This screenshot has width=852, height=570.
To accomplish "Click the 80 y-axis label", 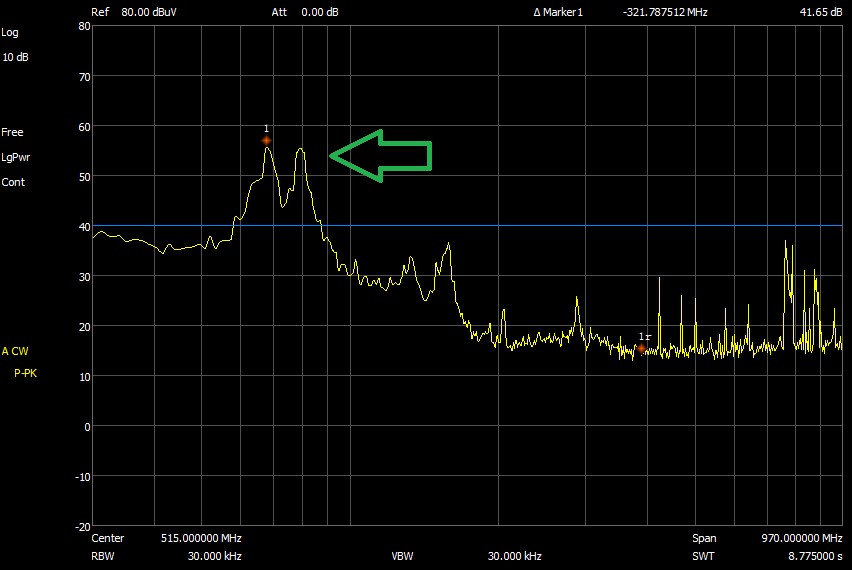I will 84,26.
